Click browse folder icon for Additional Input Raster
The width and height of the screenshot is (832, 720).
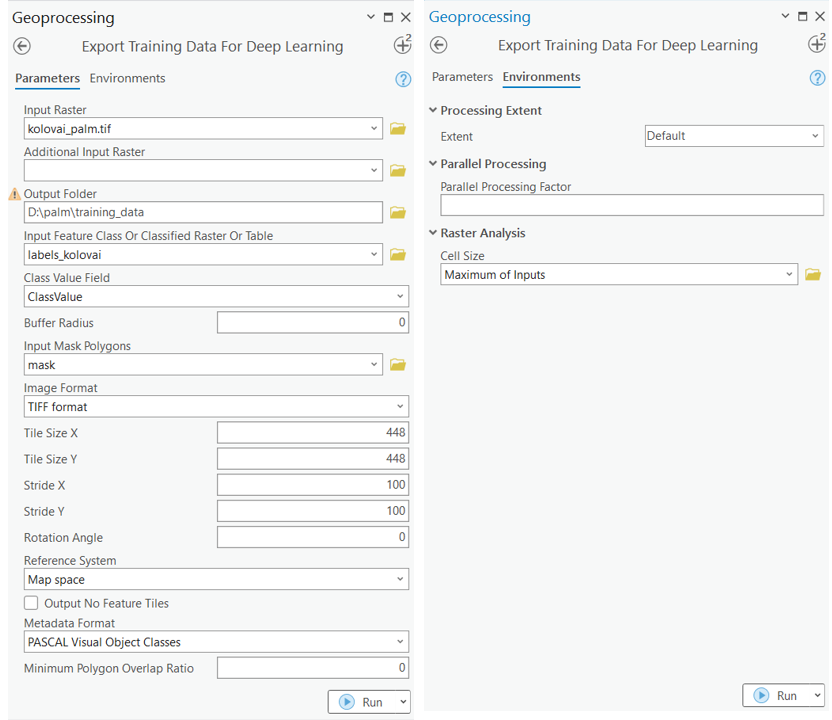pos(398,171)
